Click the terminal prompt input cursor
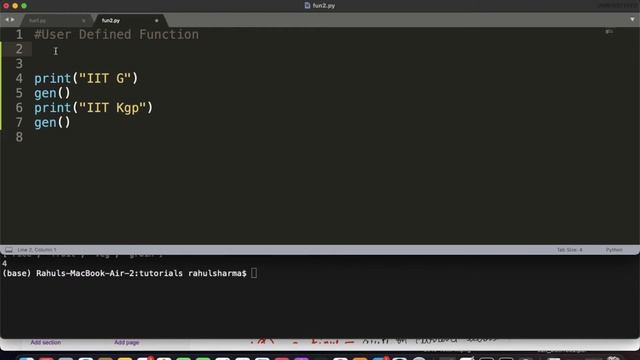Viewport: 640px width, 360px height. [254, 273]
